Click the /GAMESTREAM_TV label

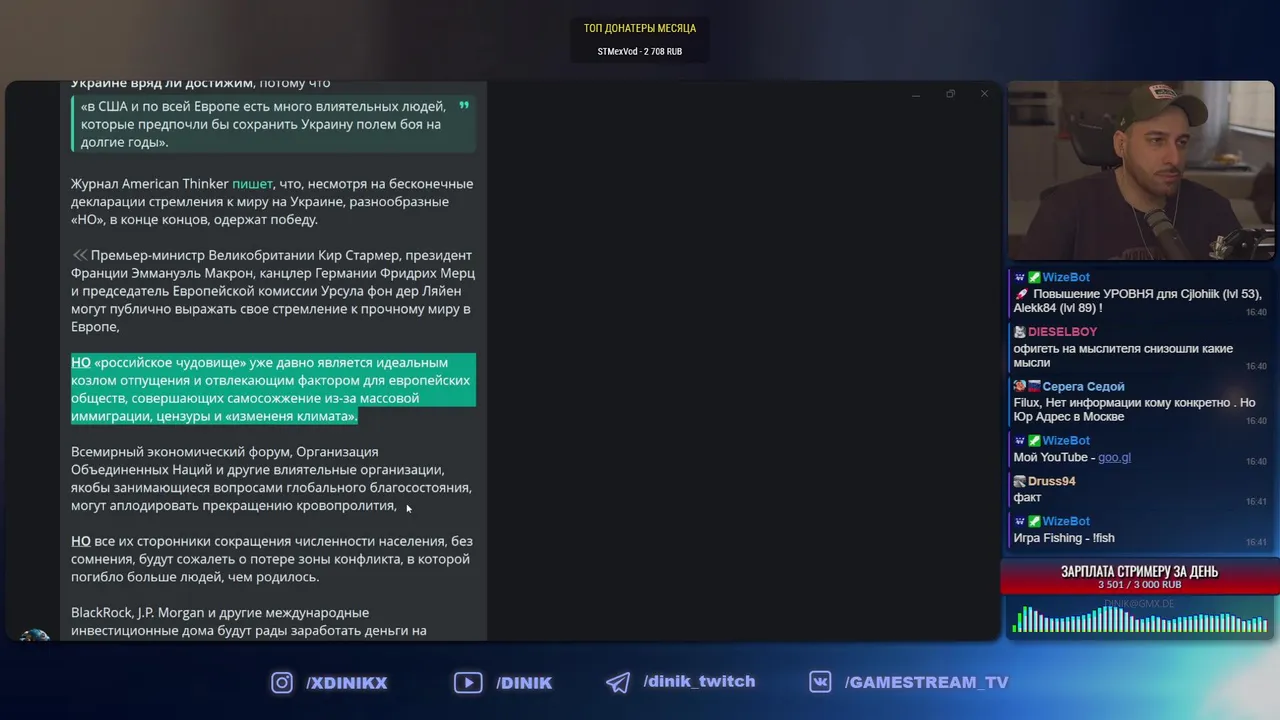point(926,682)
